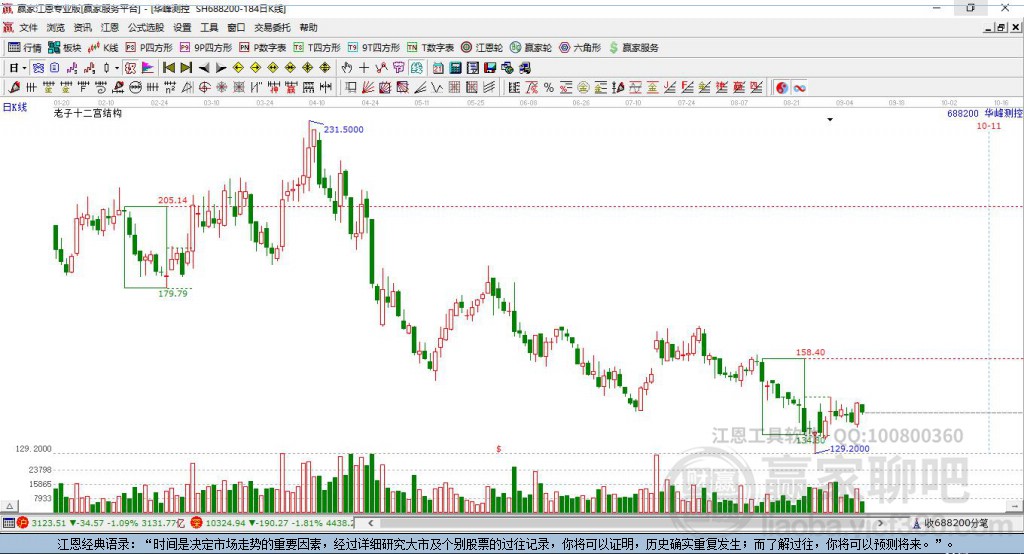This screenshot has width=1024, height=554.
Task: Click the 日K线 chart label
Action: [x=15, y=107]
